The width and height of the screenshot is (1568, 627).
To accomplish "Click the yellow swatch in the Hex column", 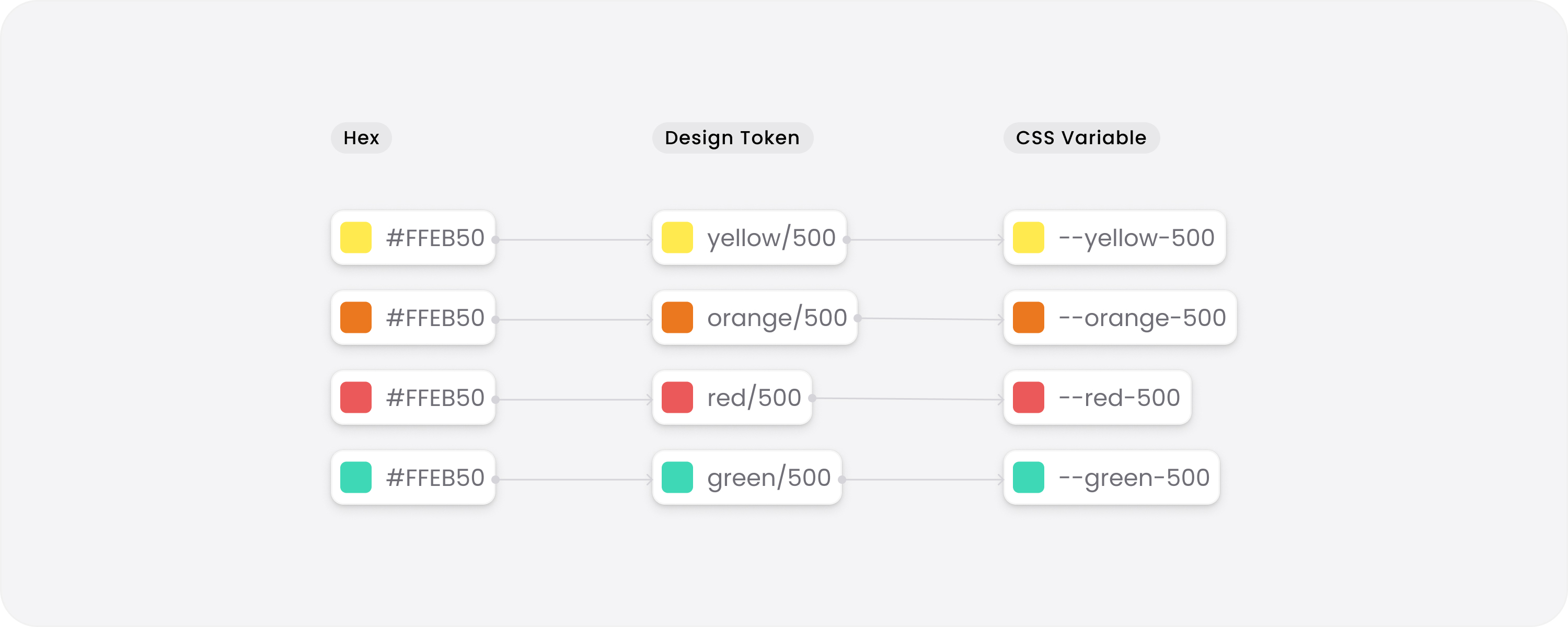I will pos(355,237).
